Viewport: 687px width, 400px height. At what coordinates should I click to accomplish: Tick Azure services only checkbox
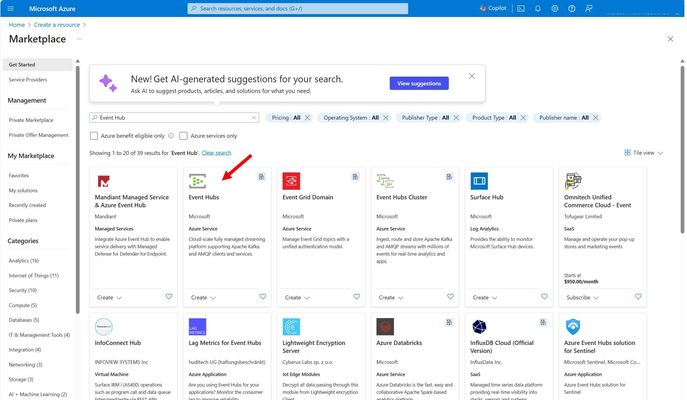[184, 136]
